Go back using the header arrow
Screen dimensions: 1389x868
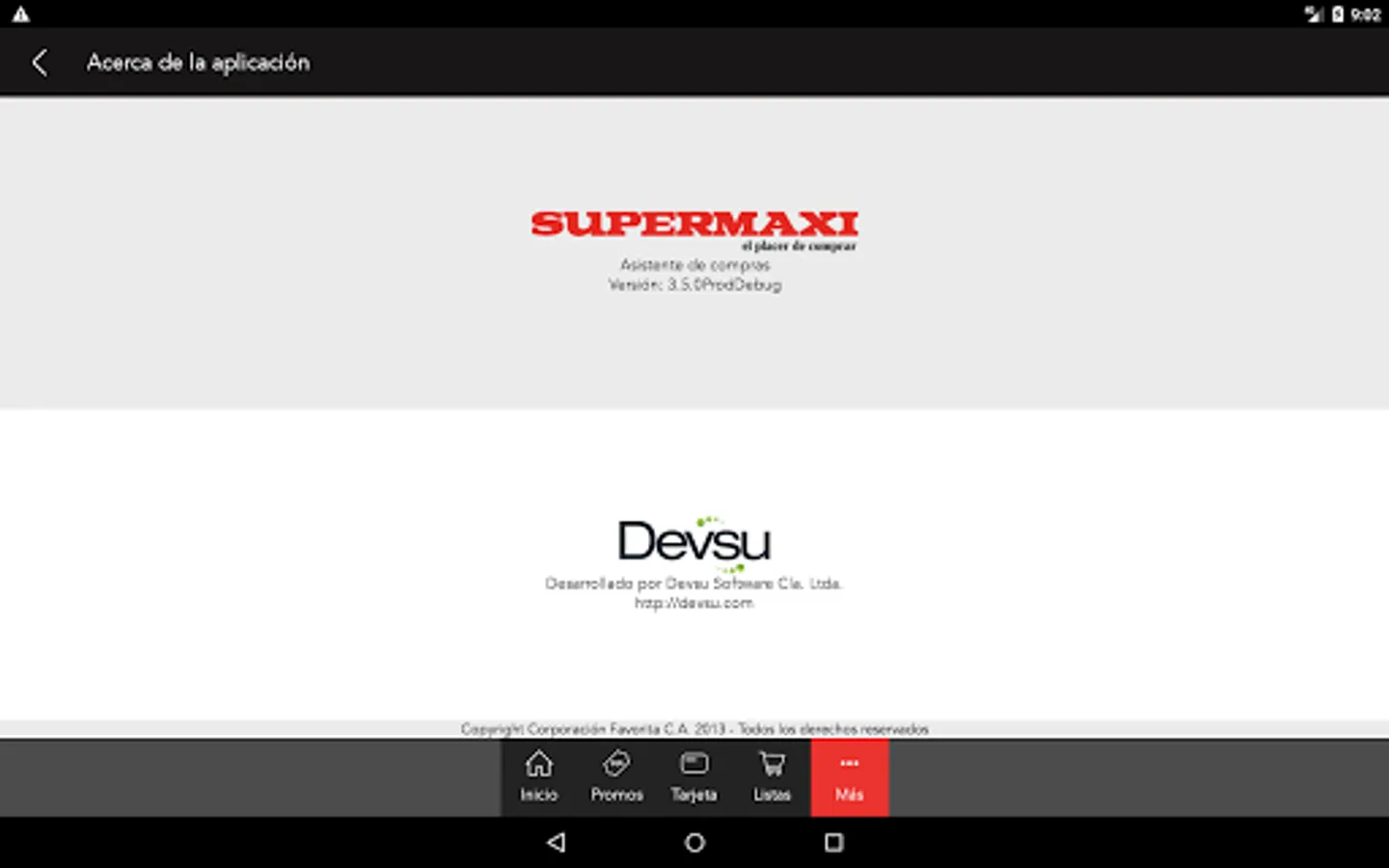[x=40, y=63]
